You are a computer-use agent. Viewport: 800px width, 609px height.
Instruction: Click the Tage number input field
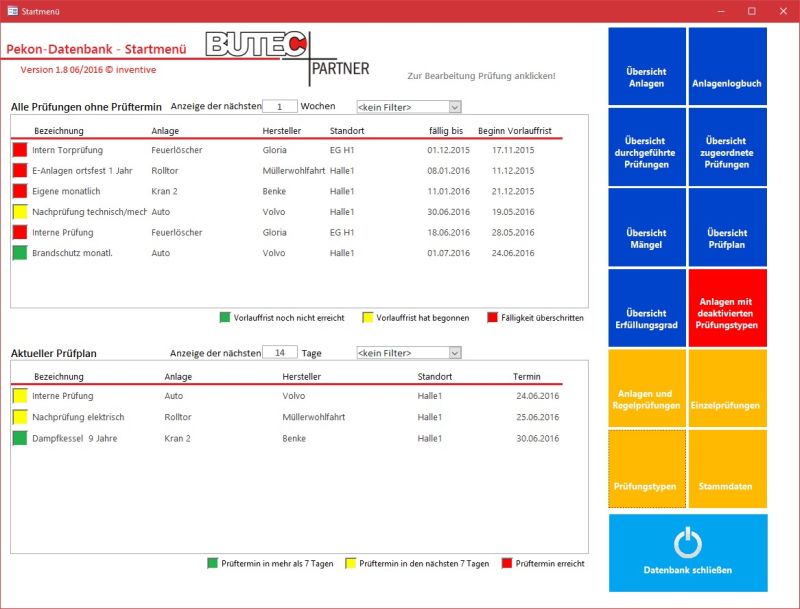point(280,352)
